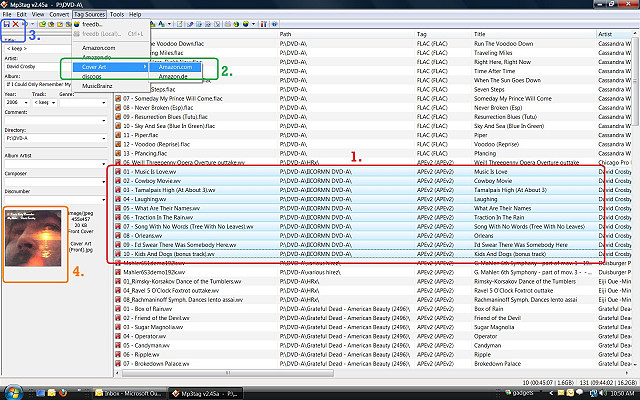Image resolution: width=640 pixels, height=400 pixels.
Task: Click the note-with-pencil toolbar icon
Action: coord(180,24)
